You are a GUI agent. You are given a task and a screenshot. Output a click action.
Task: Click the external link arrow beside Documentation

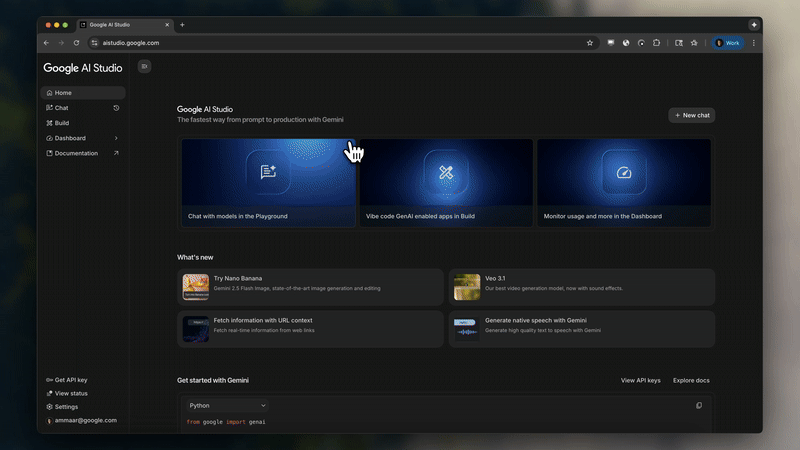coord(116,153)
